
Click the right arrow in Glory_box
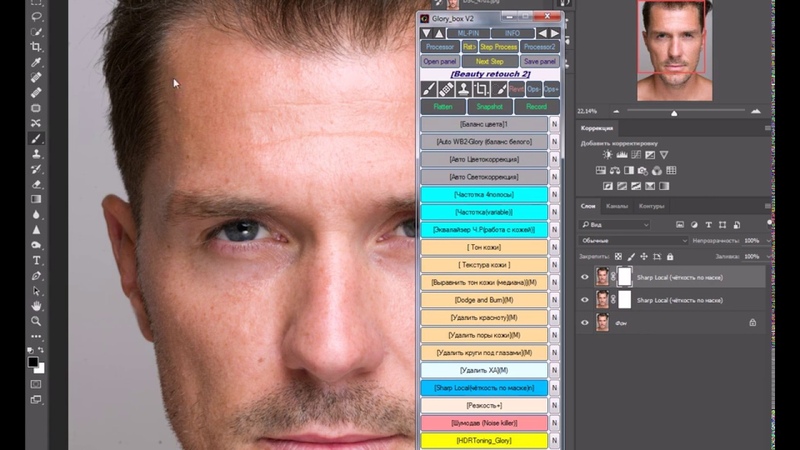[555, 33]
